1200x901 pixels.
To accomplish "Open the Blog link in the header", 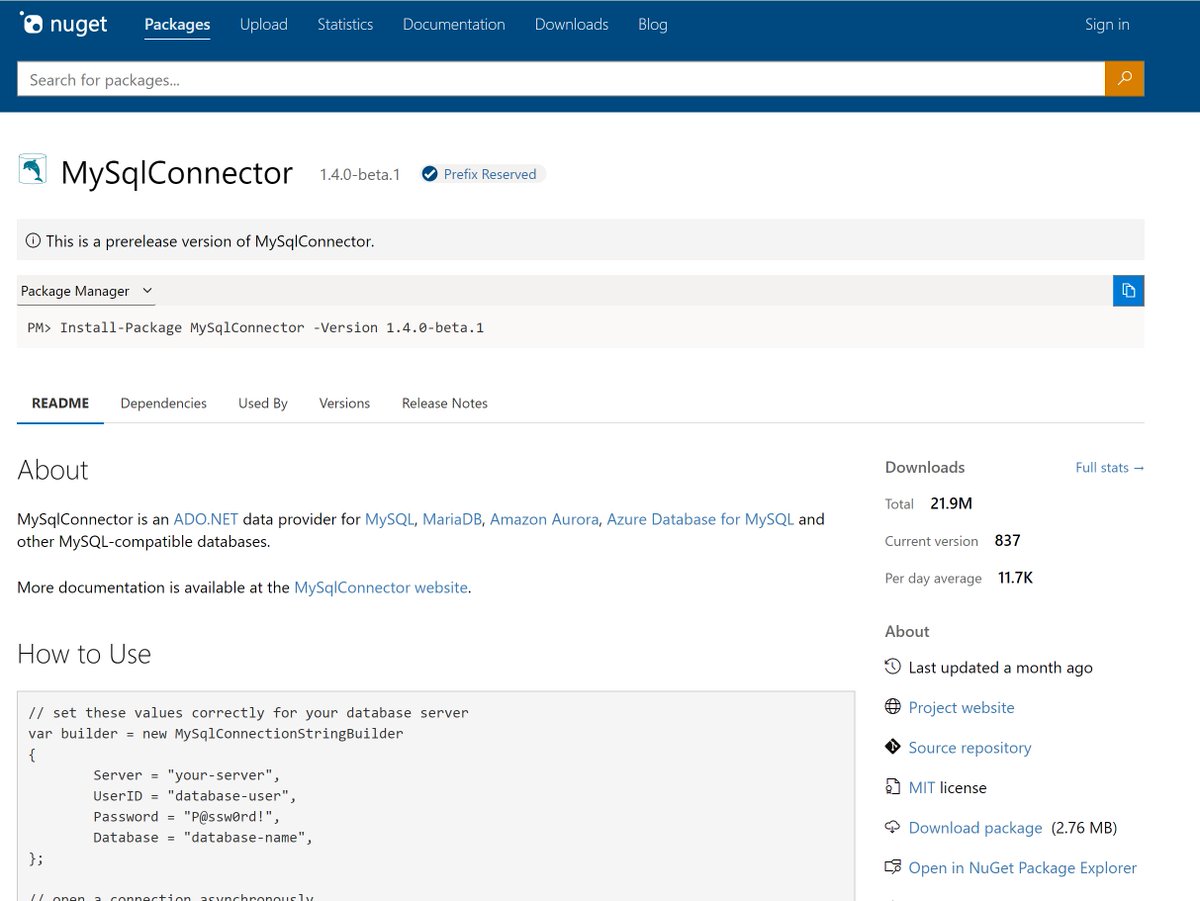I will click(x=653, y=24).
